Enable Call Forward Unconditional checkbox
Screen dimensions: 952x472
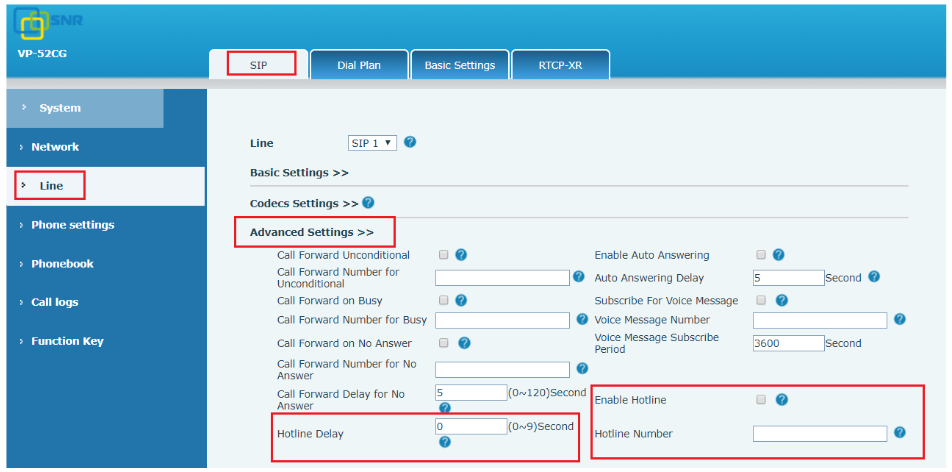[443, 255]
